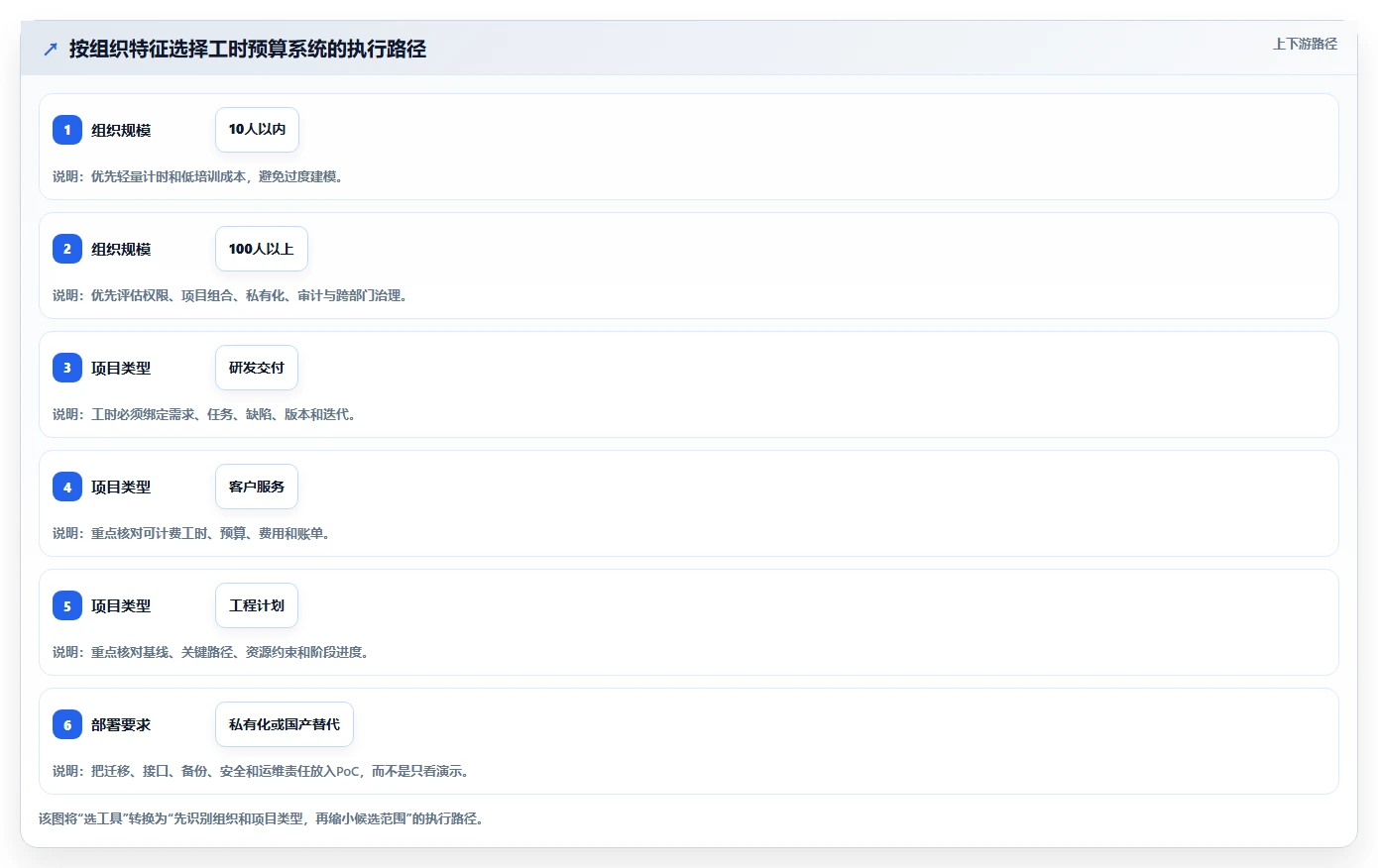Screen dimensions: 1378x868
Task: Click the arrow icon beside the title
Action: [51, 49]
